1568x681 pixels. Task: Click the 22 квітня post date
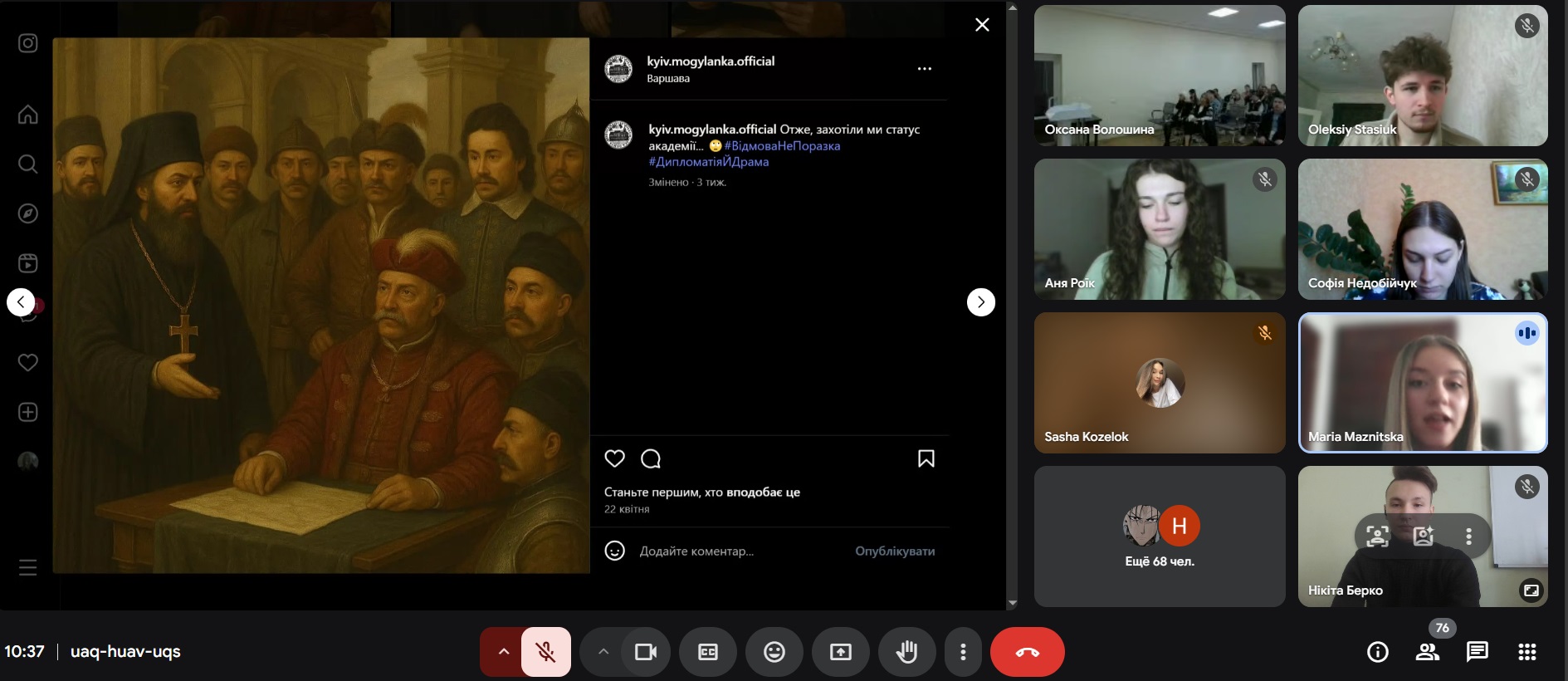click(x=627, y=509)
